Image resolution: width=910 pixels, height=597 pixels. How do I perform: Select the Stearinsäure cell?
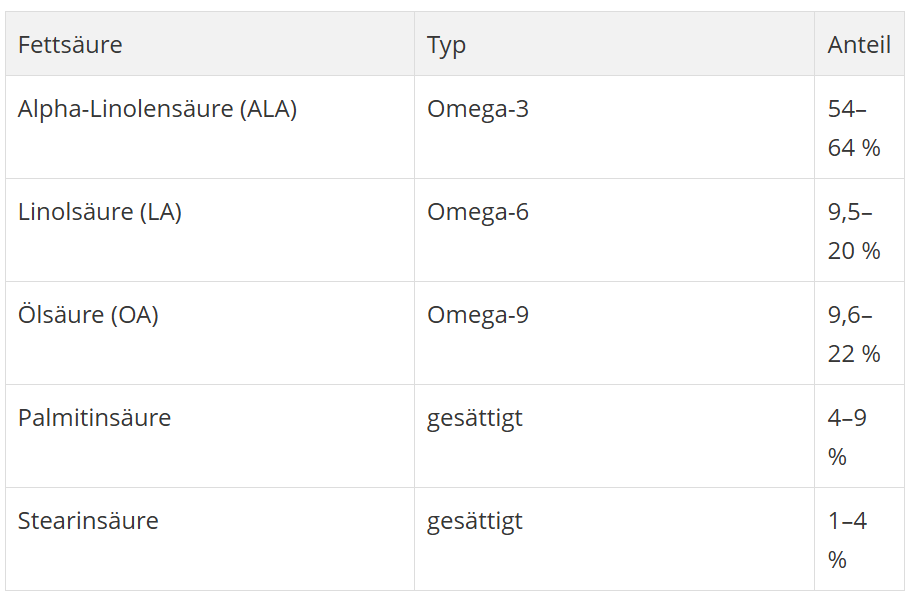[88, 520]
